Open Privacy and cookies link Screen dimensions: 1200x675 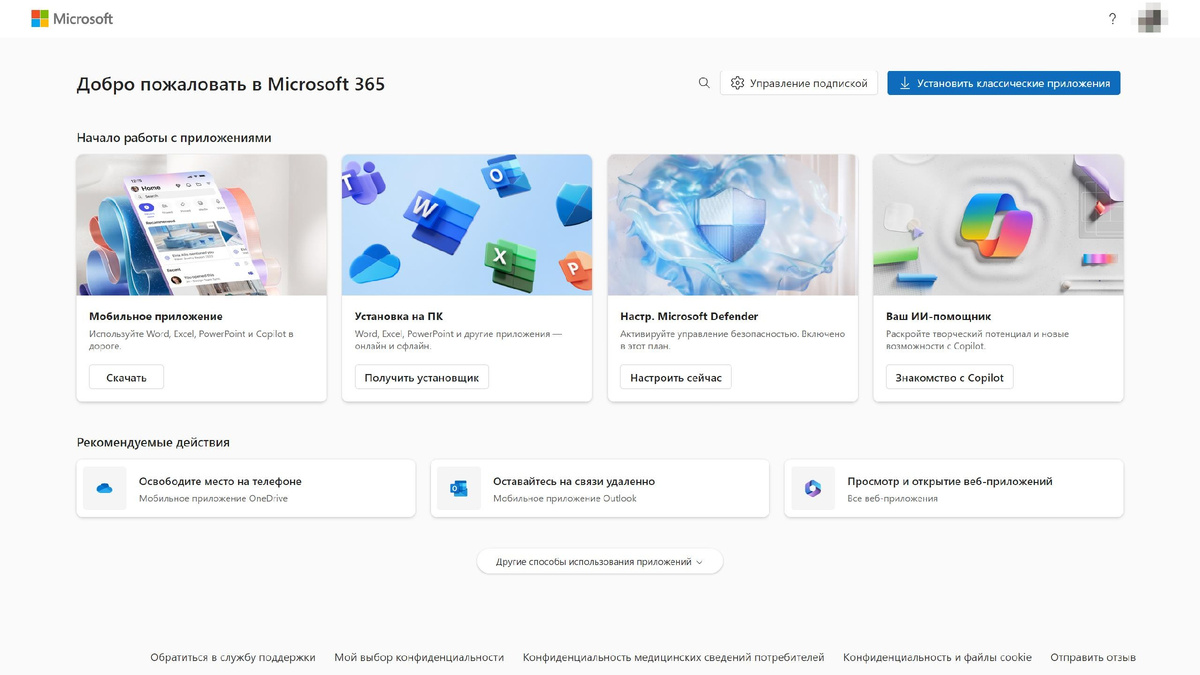[937, 657]
